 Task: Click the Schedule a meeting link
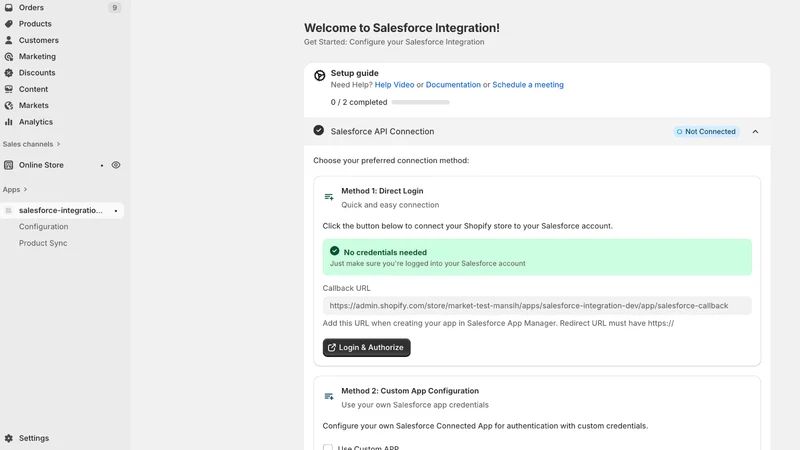pos(528,85)
